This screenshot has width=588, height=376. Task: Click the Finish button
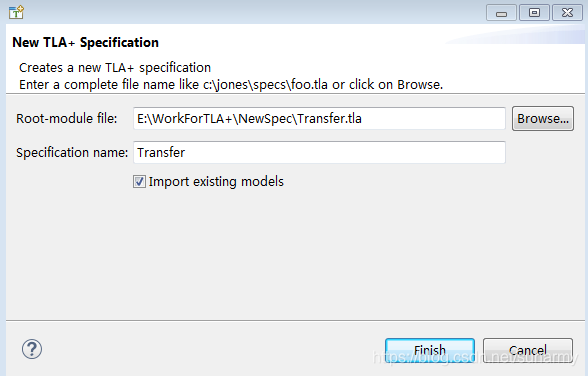coord(430,350)
